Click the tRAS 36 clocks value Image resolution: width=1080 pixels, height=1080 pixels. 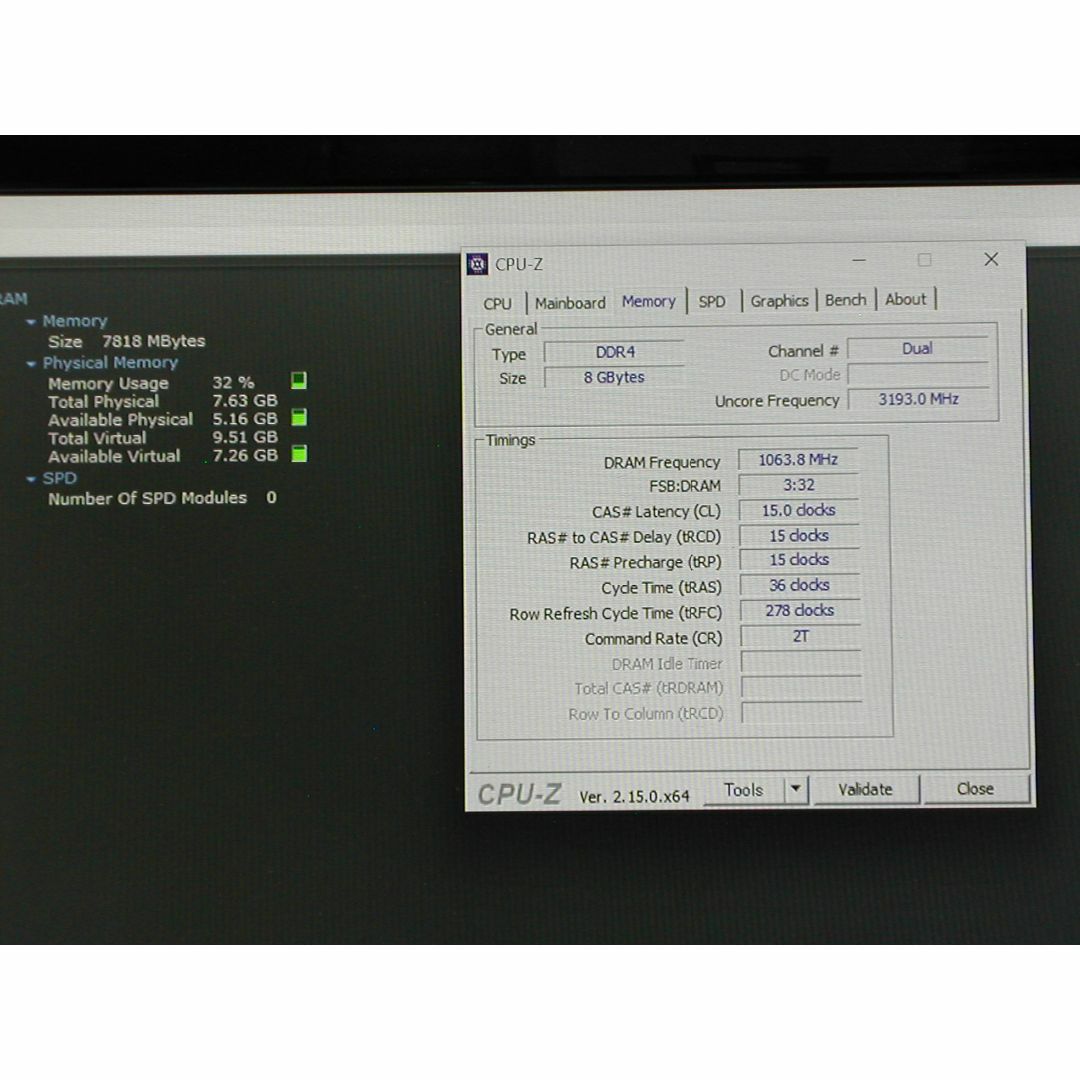[x=800, y=585]
